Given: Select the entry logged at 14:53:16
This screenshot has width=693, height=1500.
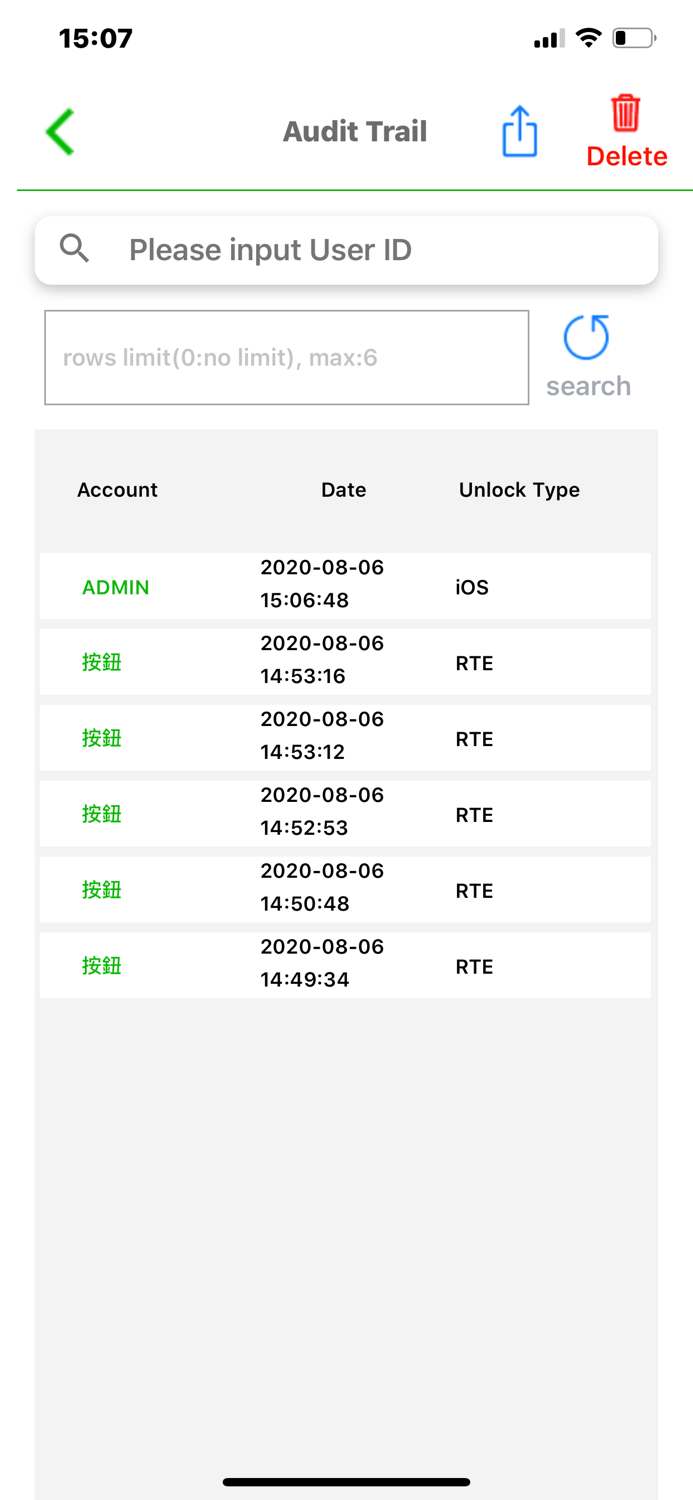Looking at the screenshot, I should coord(345,662).
